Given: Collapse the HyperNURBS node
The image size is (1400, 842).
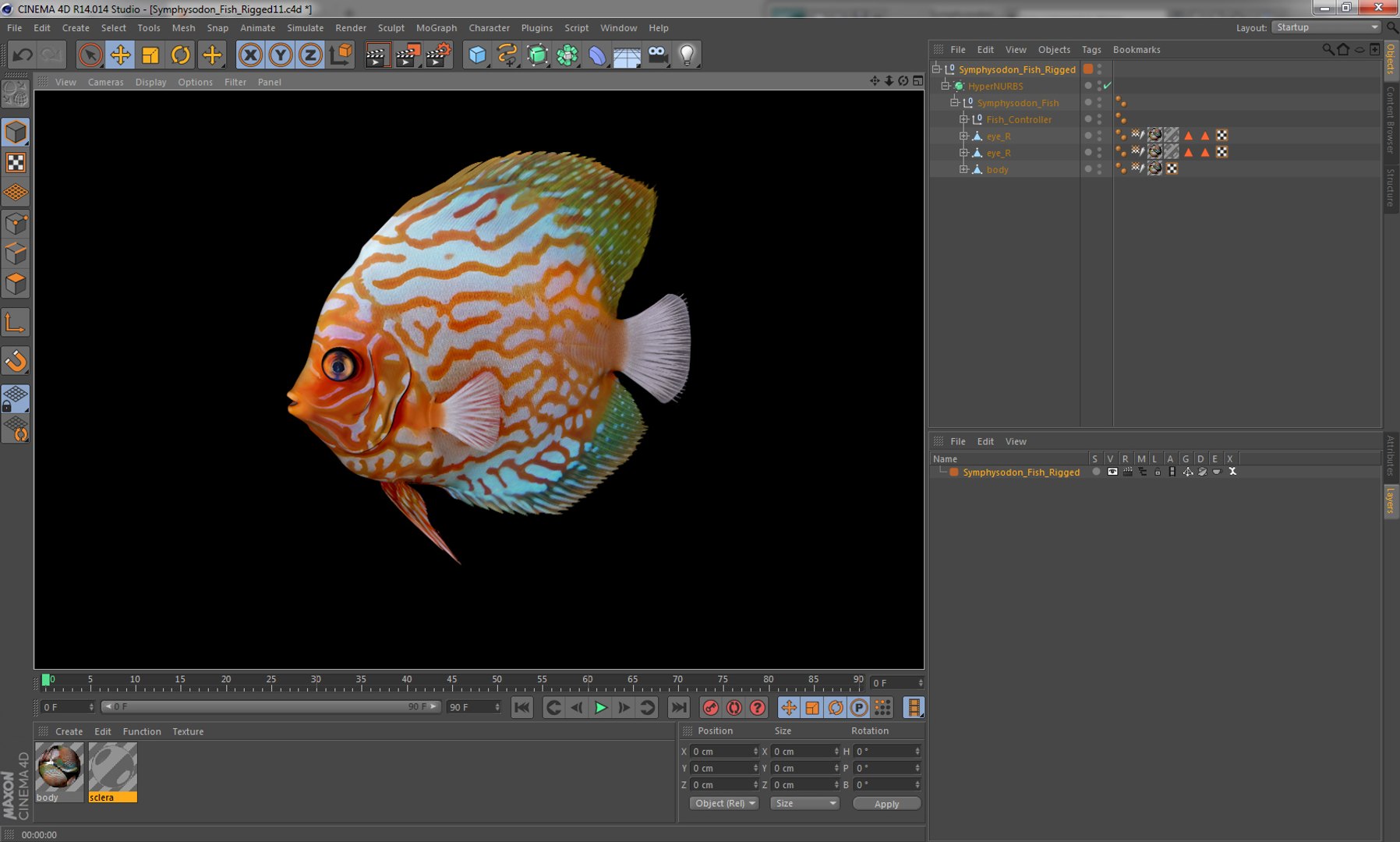Looking at the screenshot, I should pos(946,86).
